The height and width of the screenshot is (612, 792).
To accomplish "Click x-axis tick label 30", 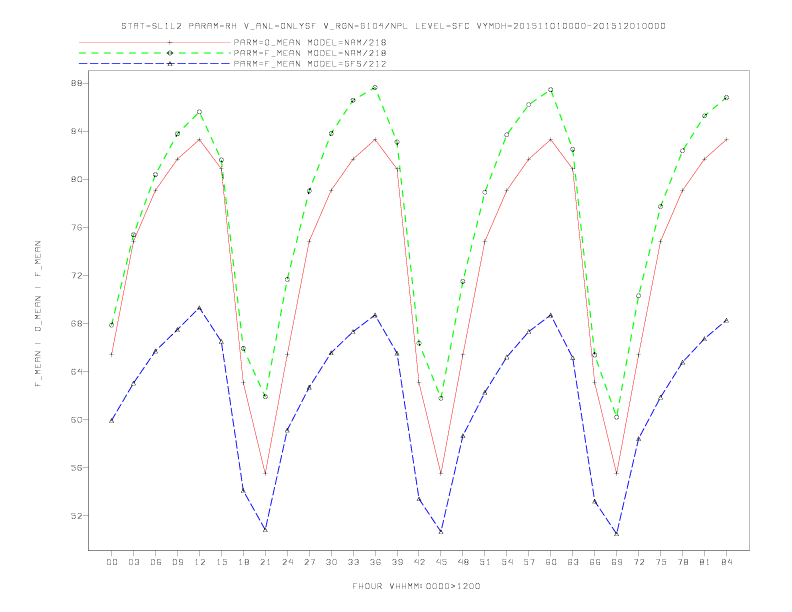I will (x=331, y=562).
